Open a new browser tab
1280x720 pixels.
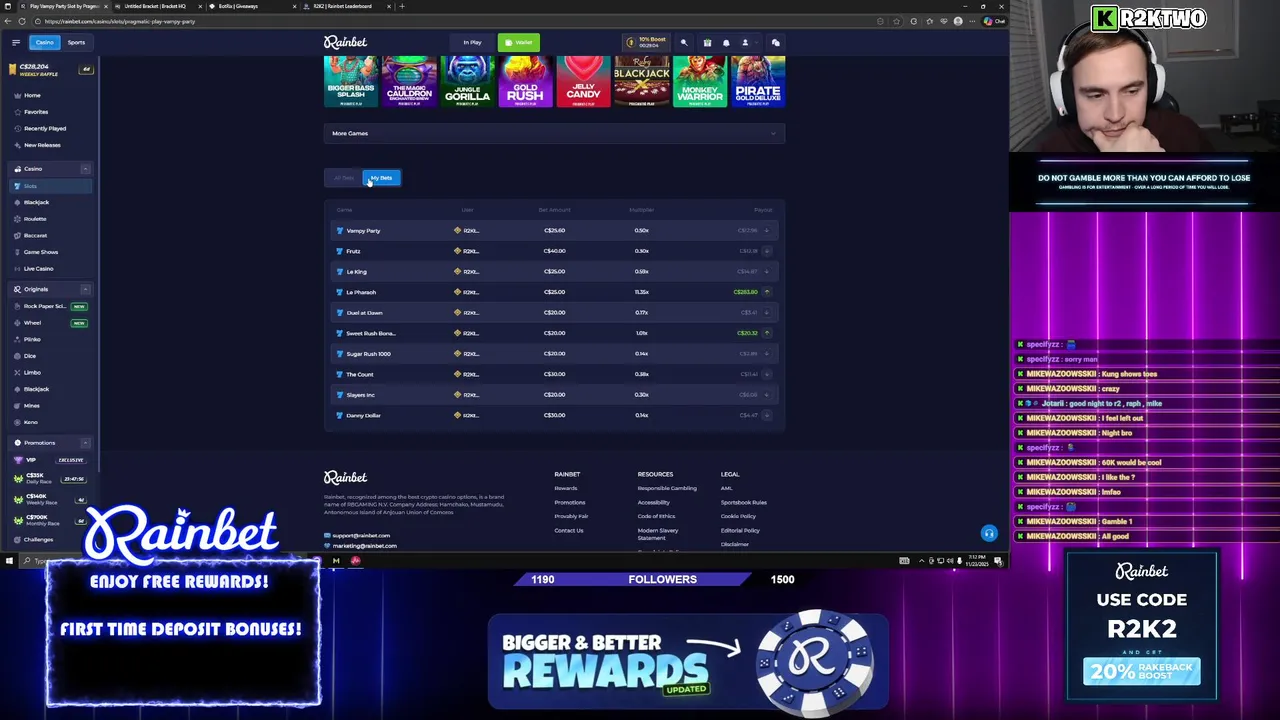click(x=402, y=6)
